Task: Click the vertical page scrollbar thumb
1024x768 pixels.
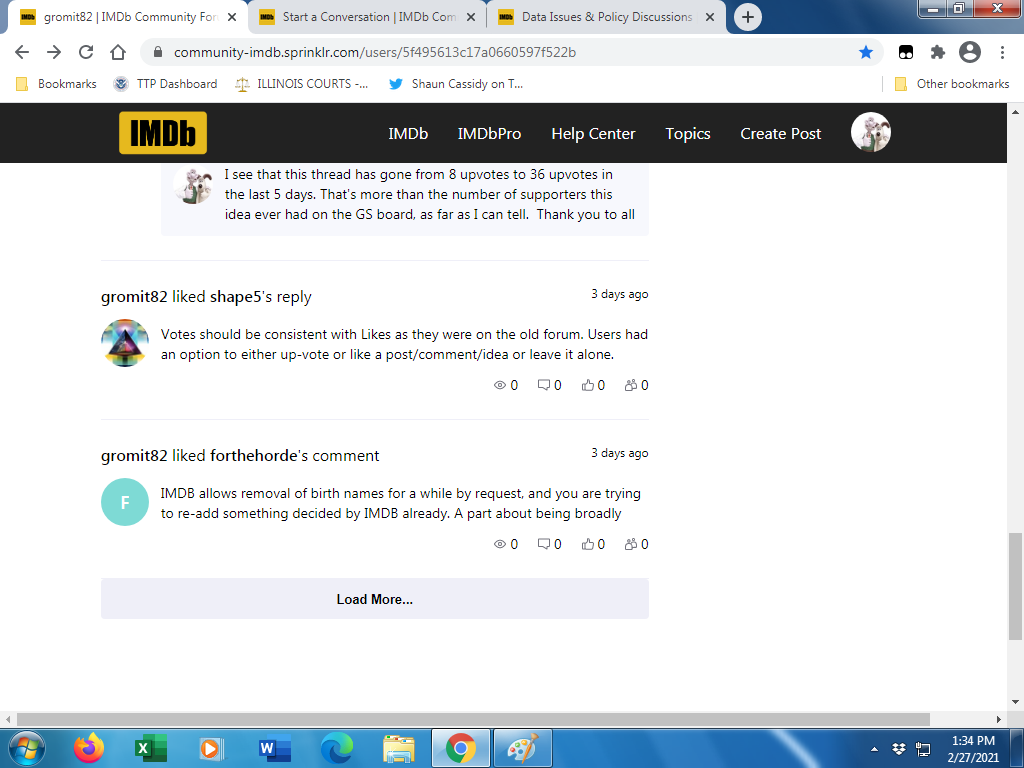Action: point(1015,586)
